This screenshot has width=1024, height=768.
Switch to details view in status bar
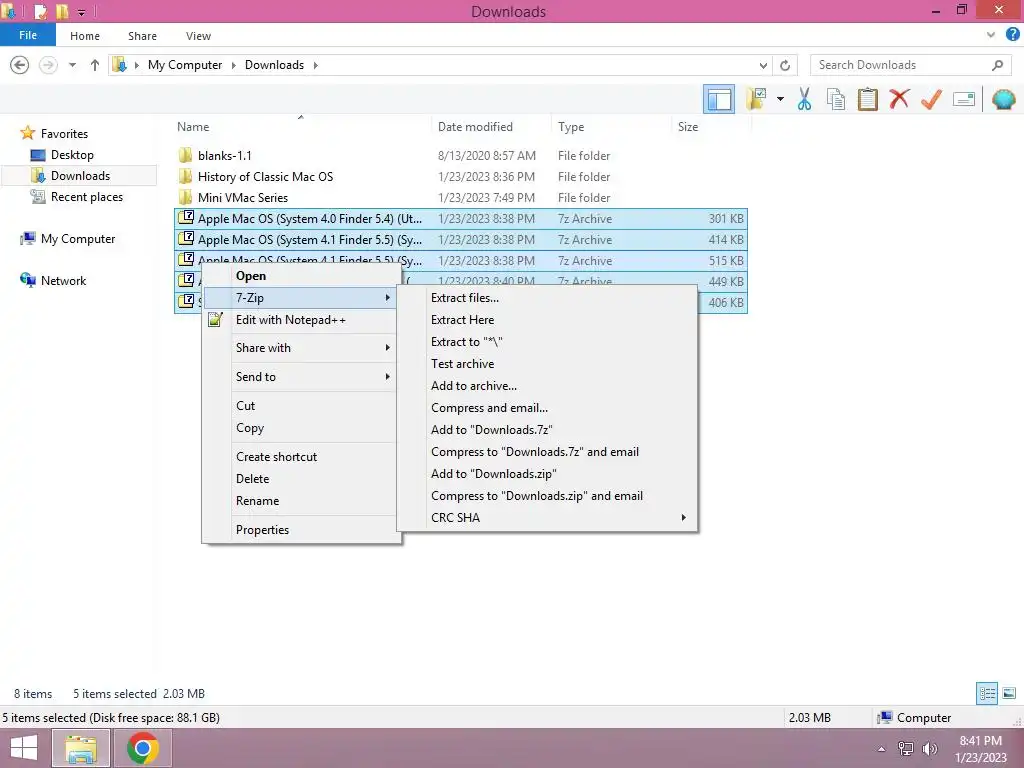pos(987,693)
